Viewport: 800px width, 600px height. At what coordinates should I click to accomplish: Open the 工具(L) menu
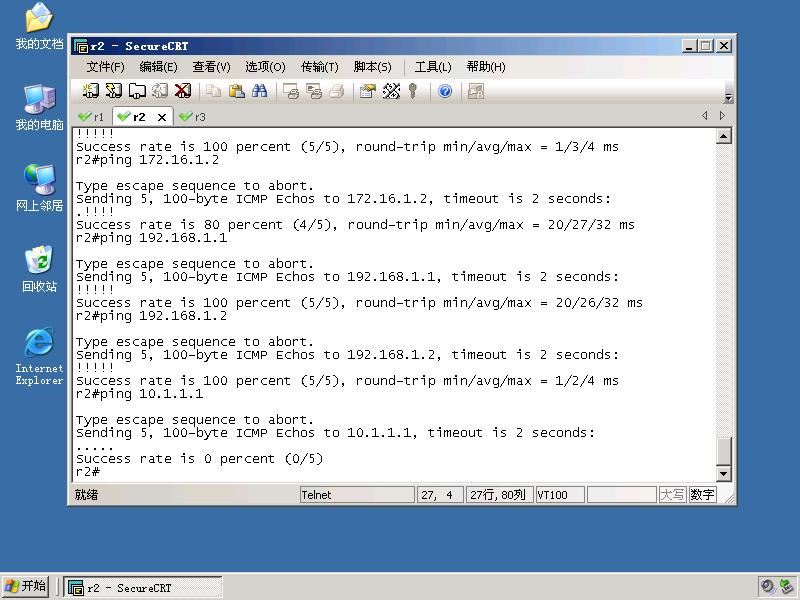[433, 67]
